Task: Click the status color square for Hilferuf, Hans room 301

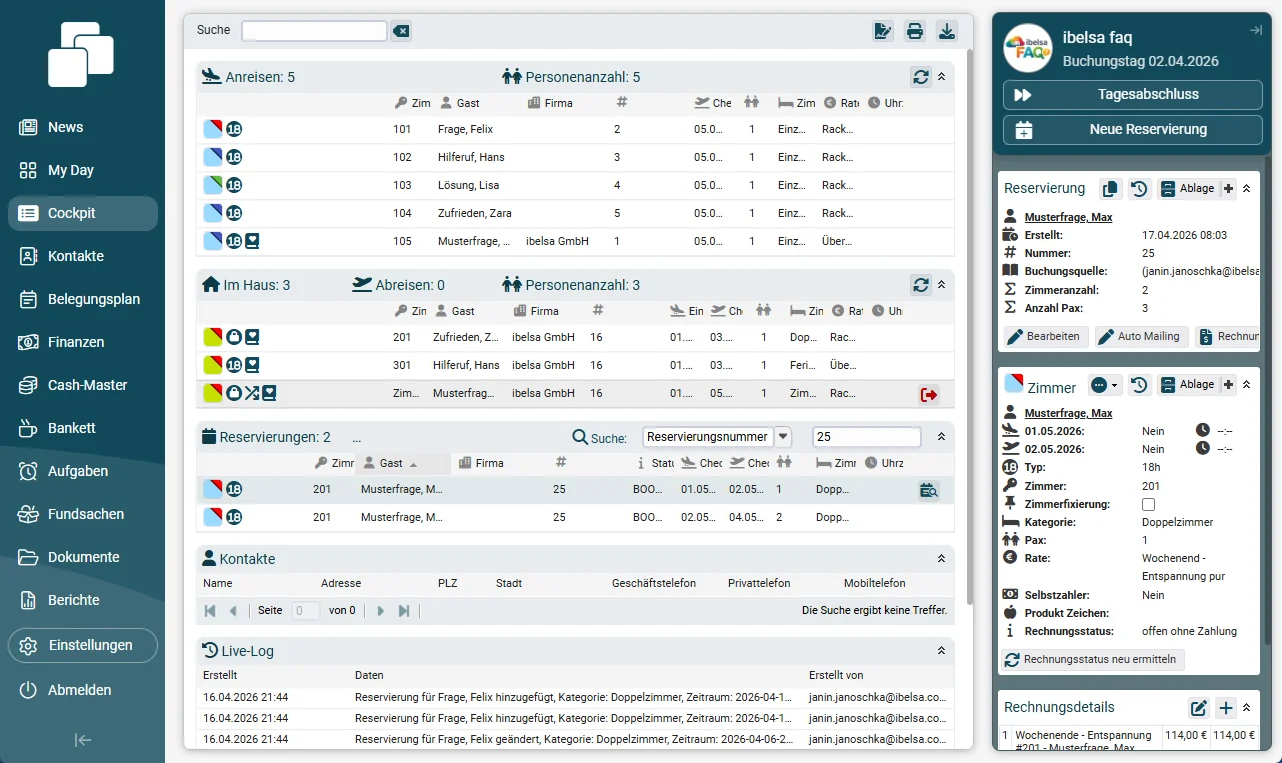Action: pyautogui.click(x=213, y=365)
